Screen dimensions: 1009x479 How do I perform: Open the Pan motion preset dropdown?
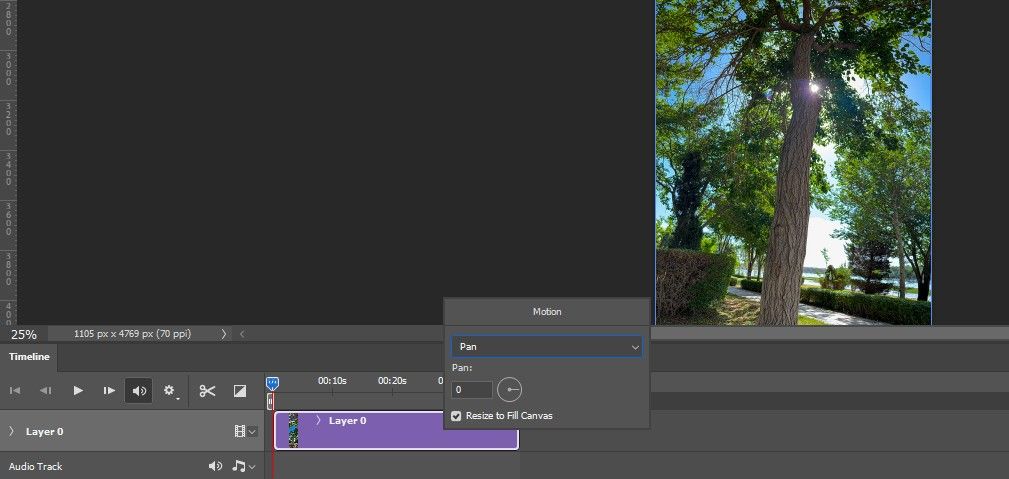click(x=546, y=346)
